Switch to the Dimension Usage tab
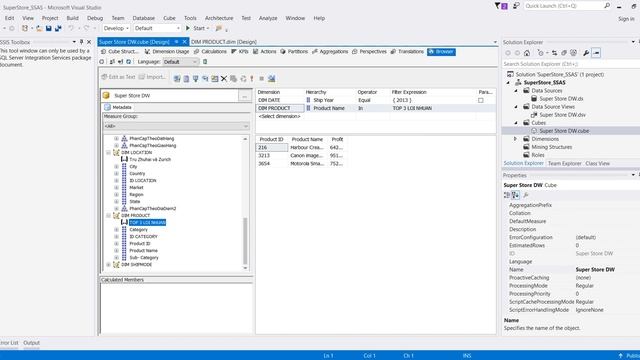 click(167, 51)
